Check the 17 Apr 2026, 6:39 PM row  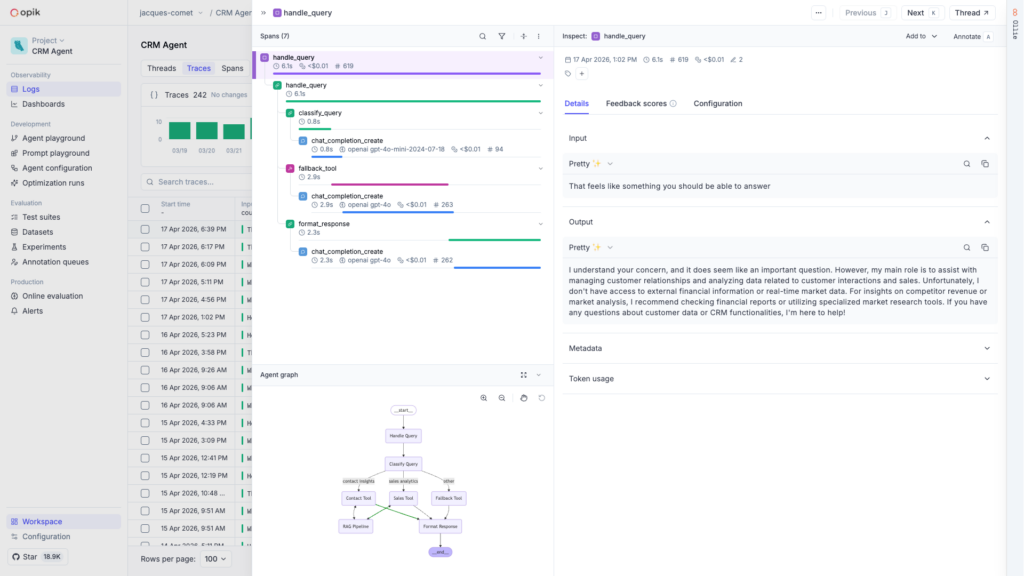[x=145, y=229]
